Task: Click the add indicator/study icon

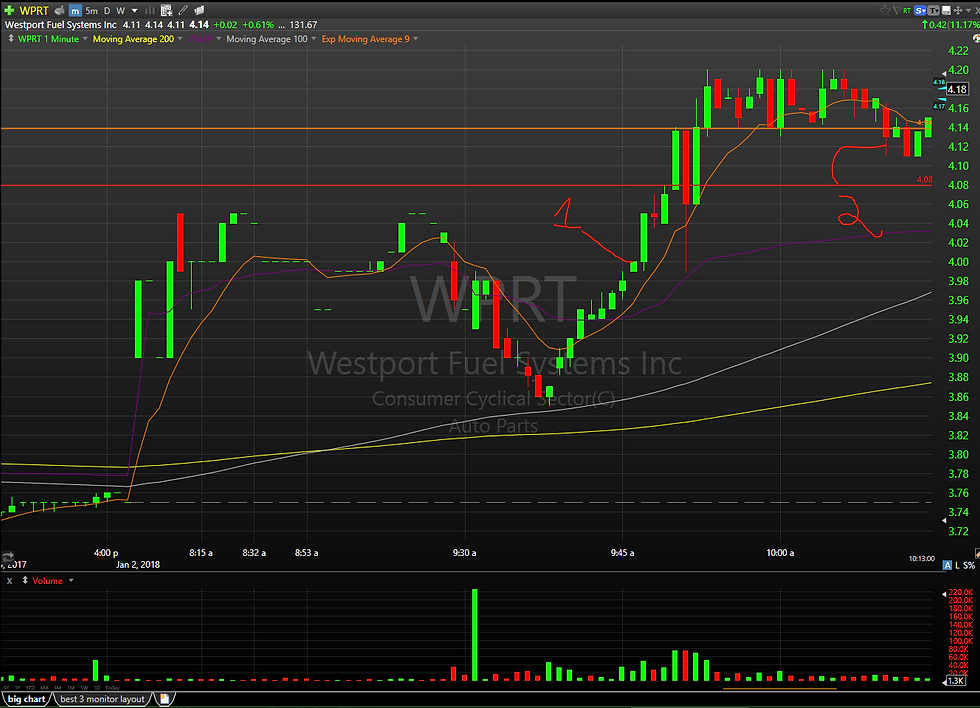Action: 166,11
